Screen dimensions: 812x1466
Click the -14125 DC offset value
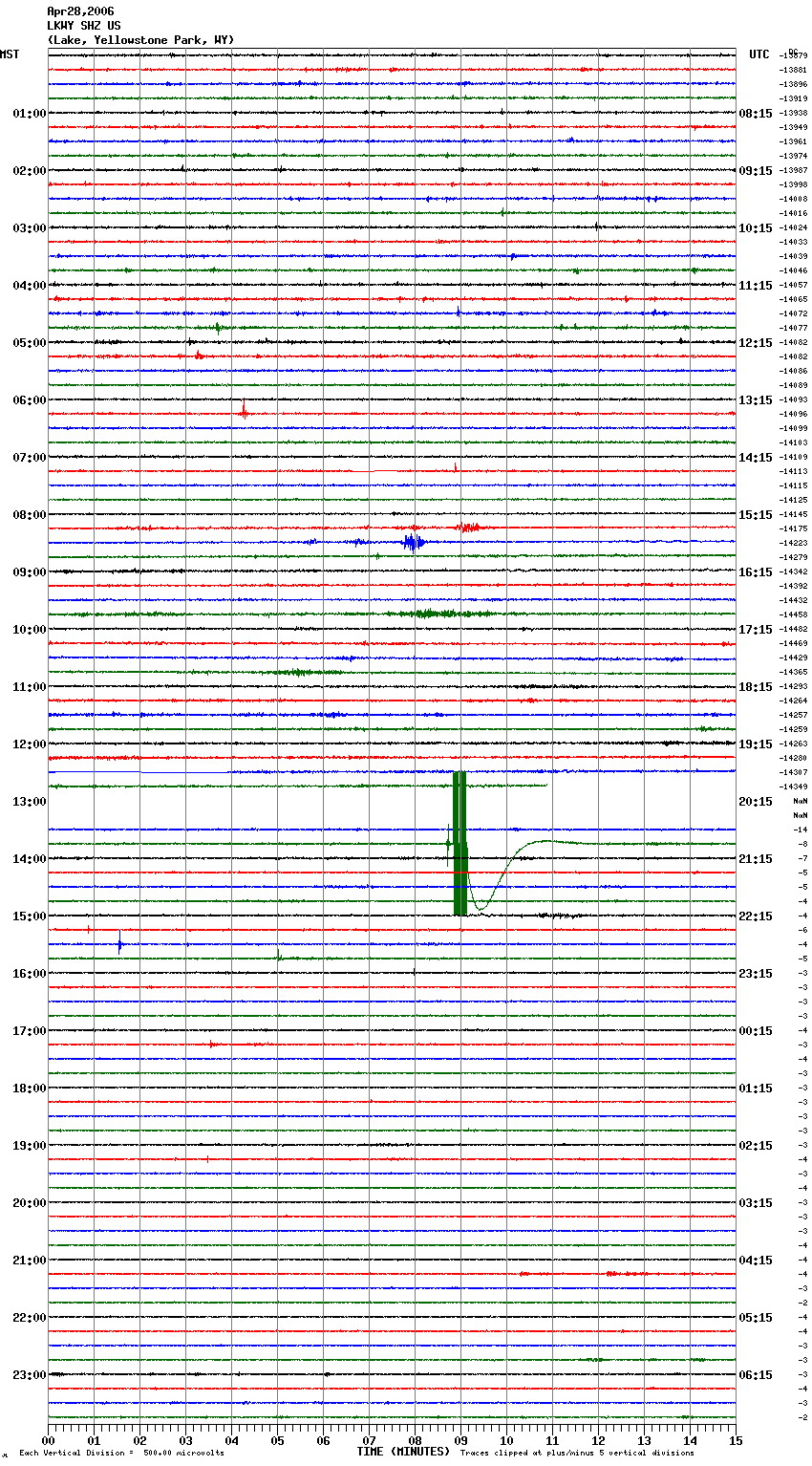tap(794, 500)
